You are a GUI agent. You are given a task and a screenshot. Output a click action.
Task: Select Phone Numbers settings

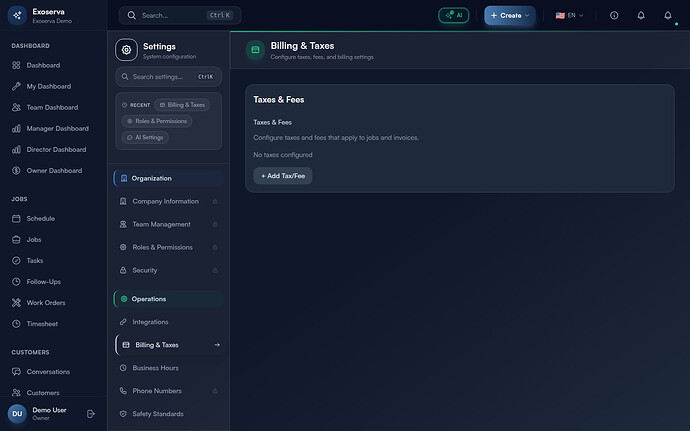pos(169,390)
